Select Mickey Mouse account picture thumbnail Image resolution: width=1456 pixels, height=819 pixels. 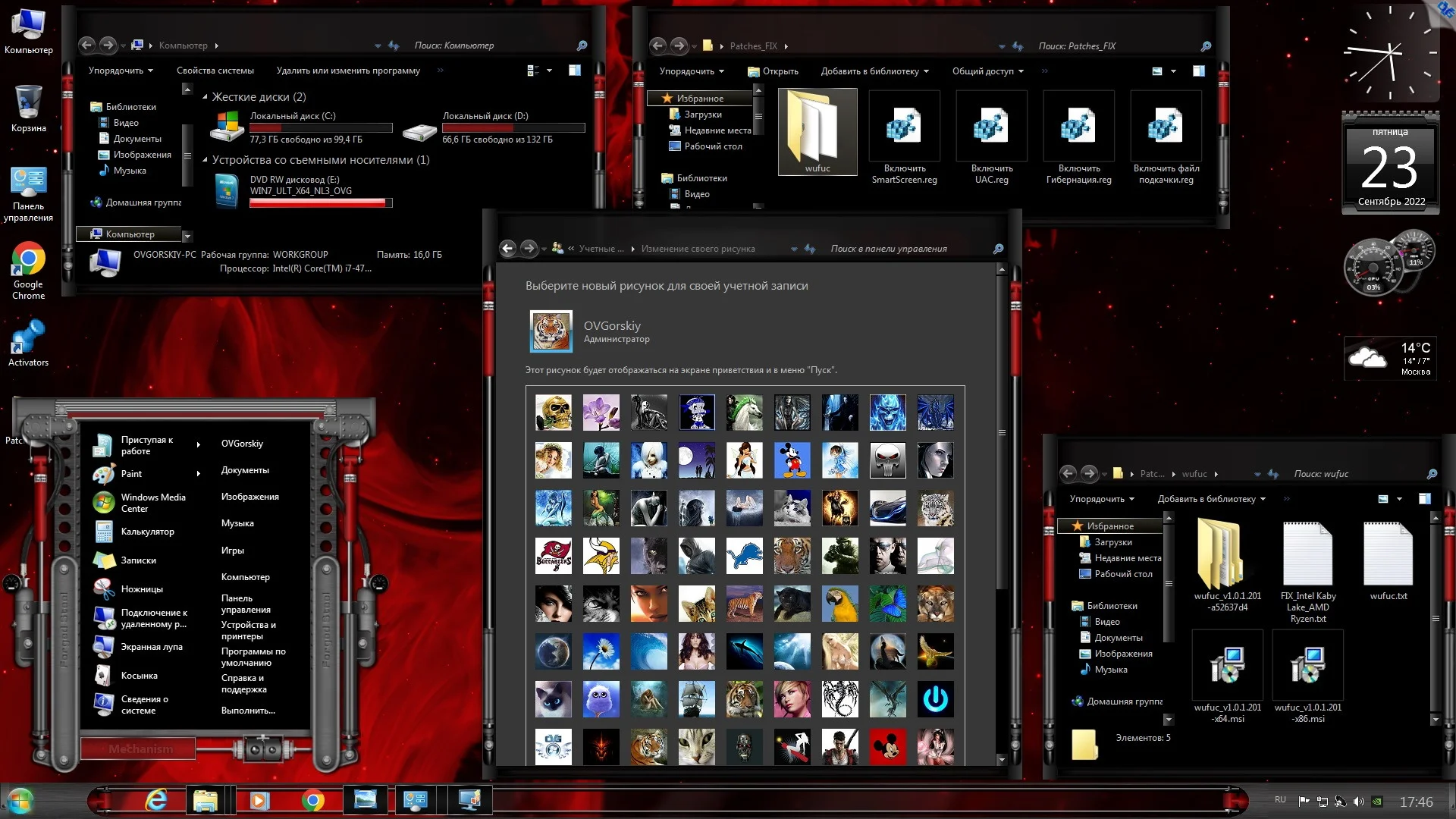(792, 461)
